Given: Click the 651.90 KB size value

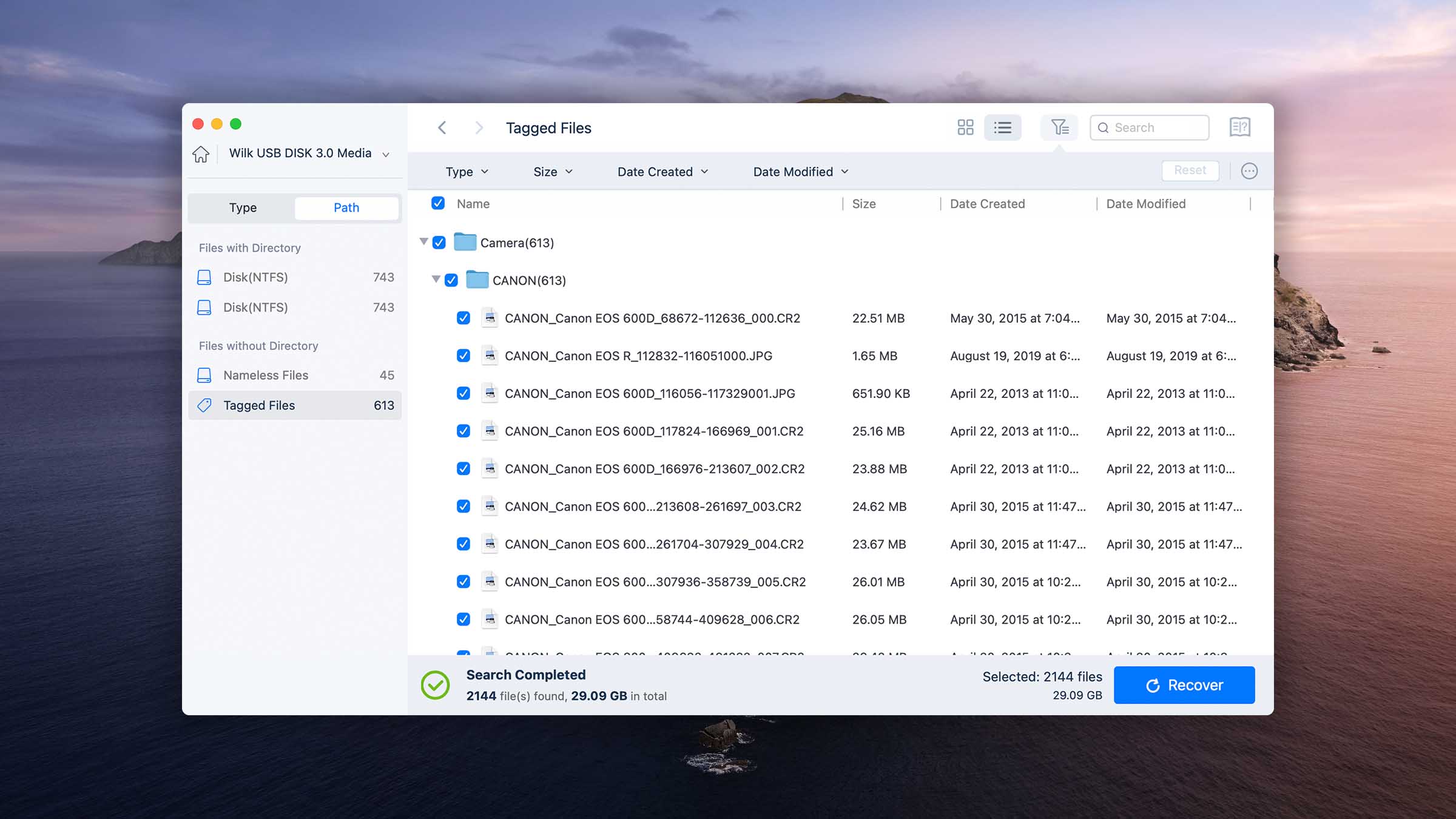Looking at the screenshot, I should coord(881,394).
